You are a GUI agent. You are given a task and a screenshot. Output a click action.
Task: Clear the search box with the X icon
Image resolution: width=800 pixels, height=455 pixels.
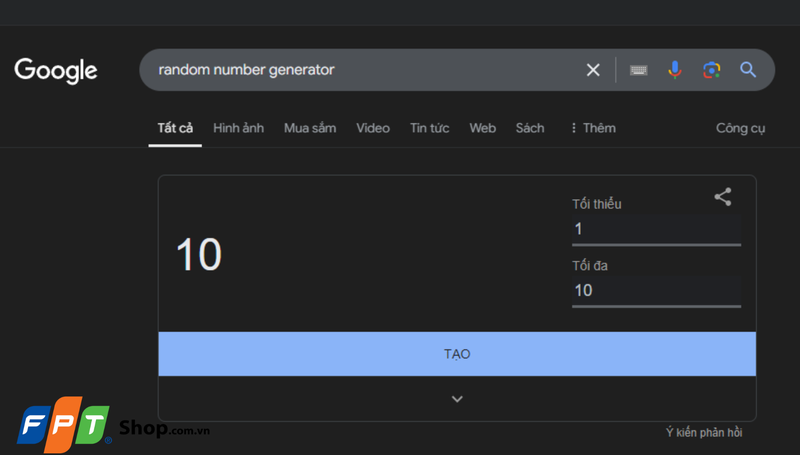tap(593, 70)
